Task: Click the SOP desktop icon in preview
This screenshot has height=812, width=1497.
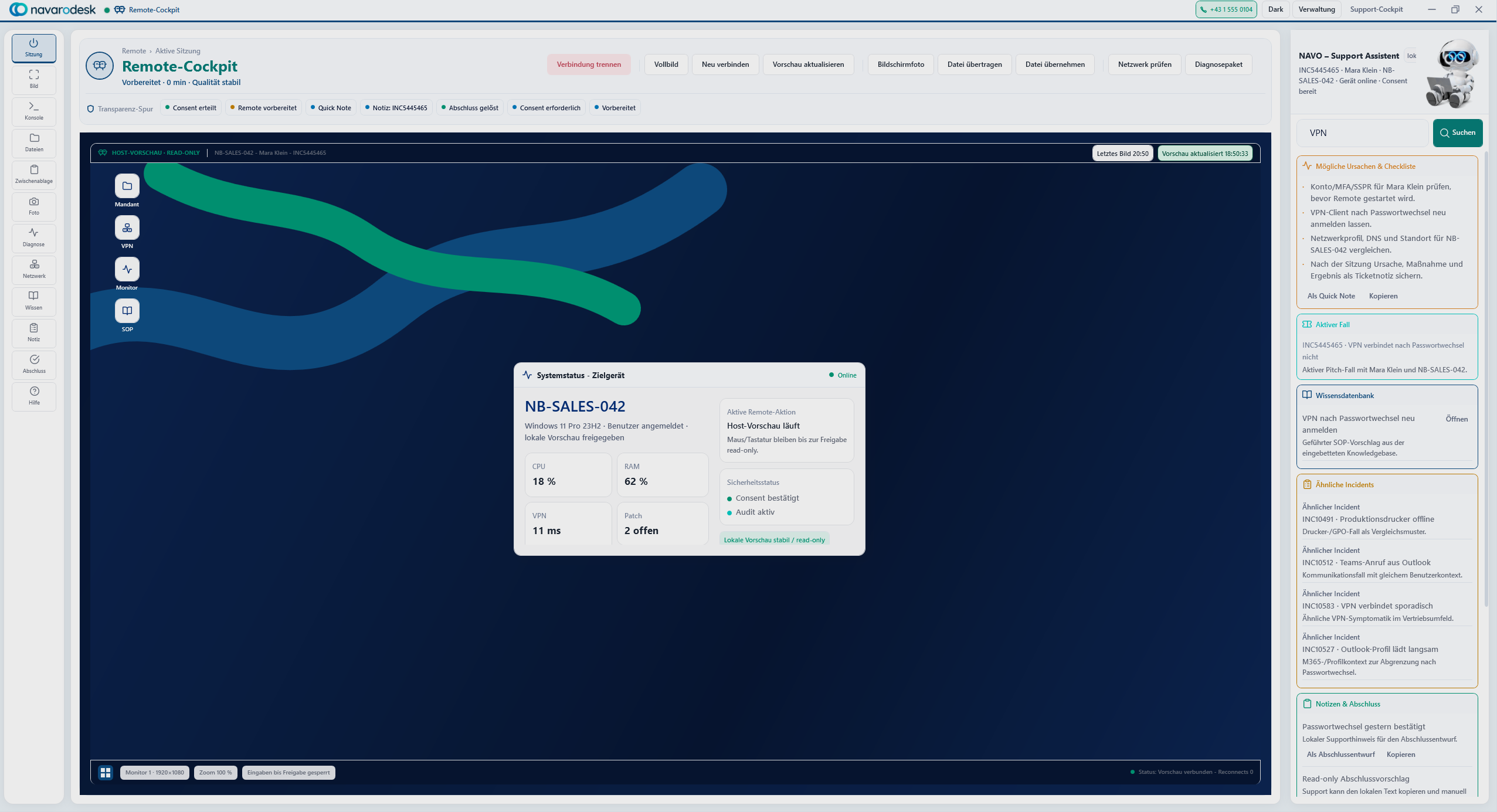Action: pyautogui.click(x=127, y=311)
